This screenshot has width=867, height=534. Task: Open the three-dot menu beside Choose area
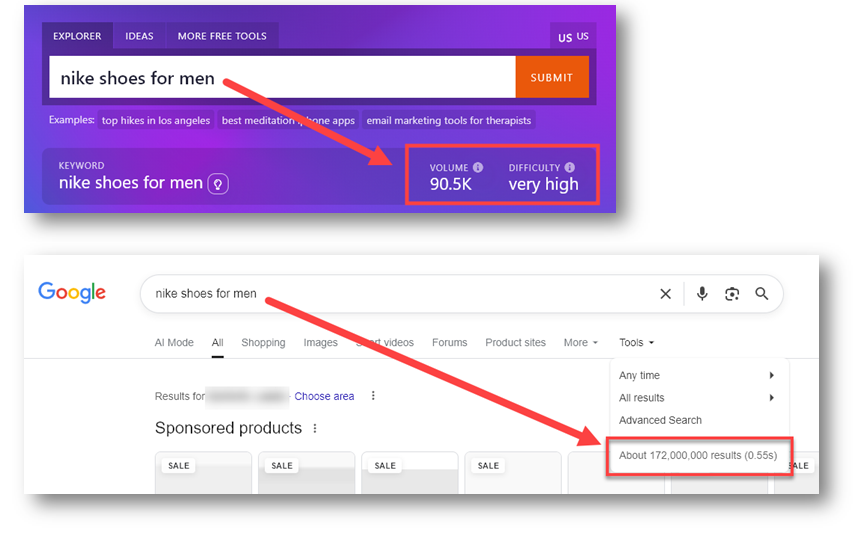[373, 396]
